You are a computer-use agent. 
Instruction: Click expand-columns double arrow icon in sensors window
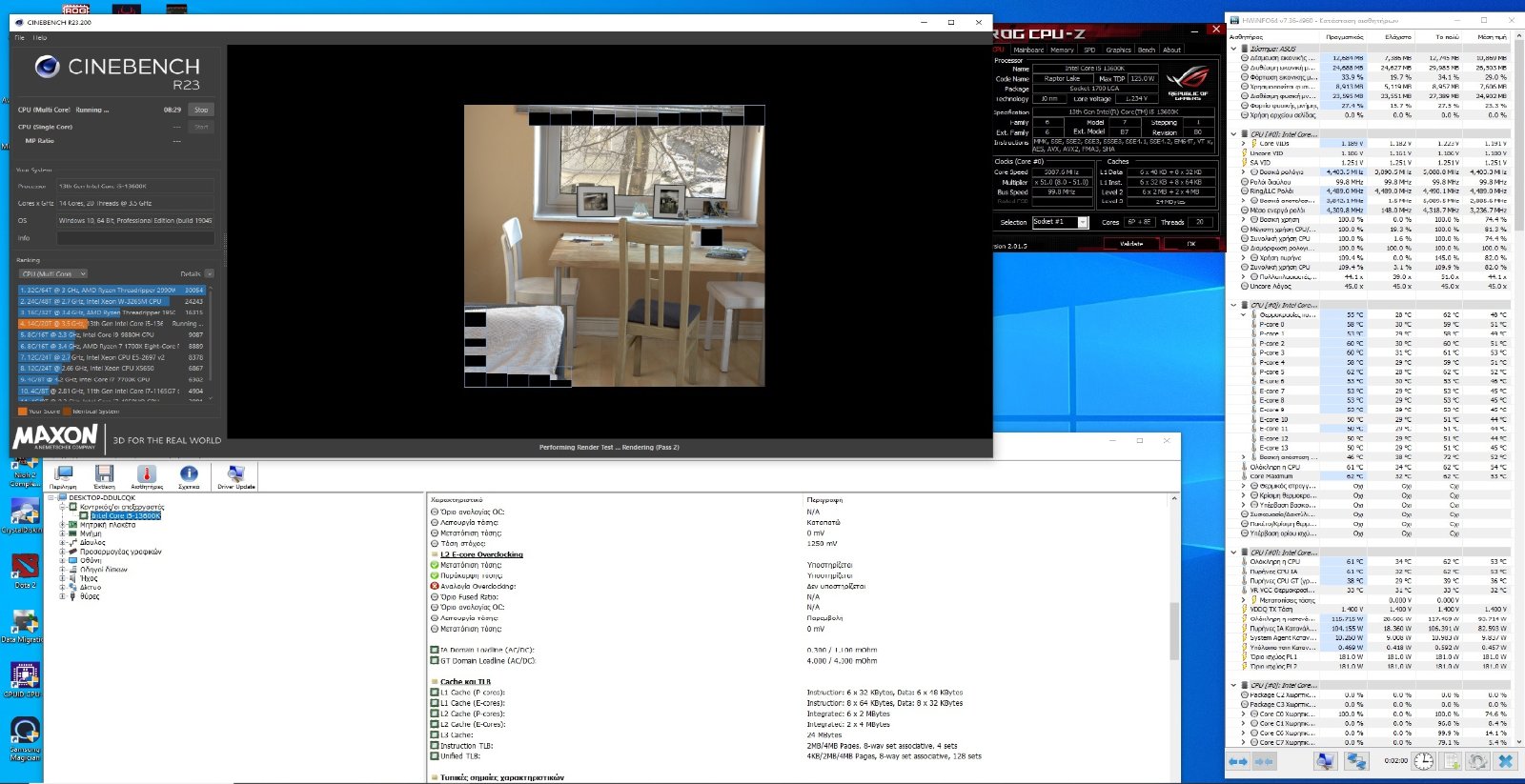click(1238, 761)
